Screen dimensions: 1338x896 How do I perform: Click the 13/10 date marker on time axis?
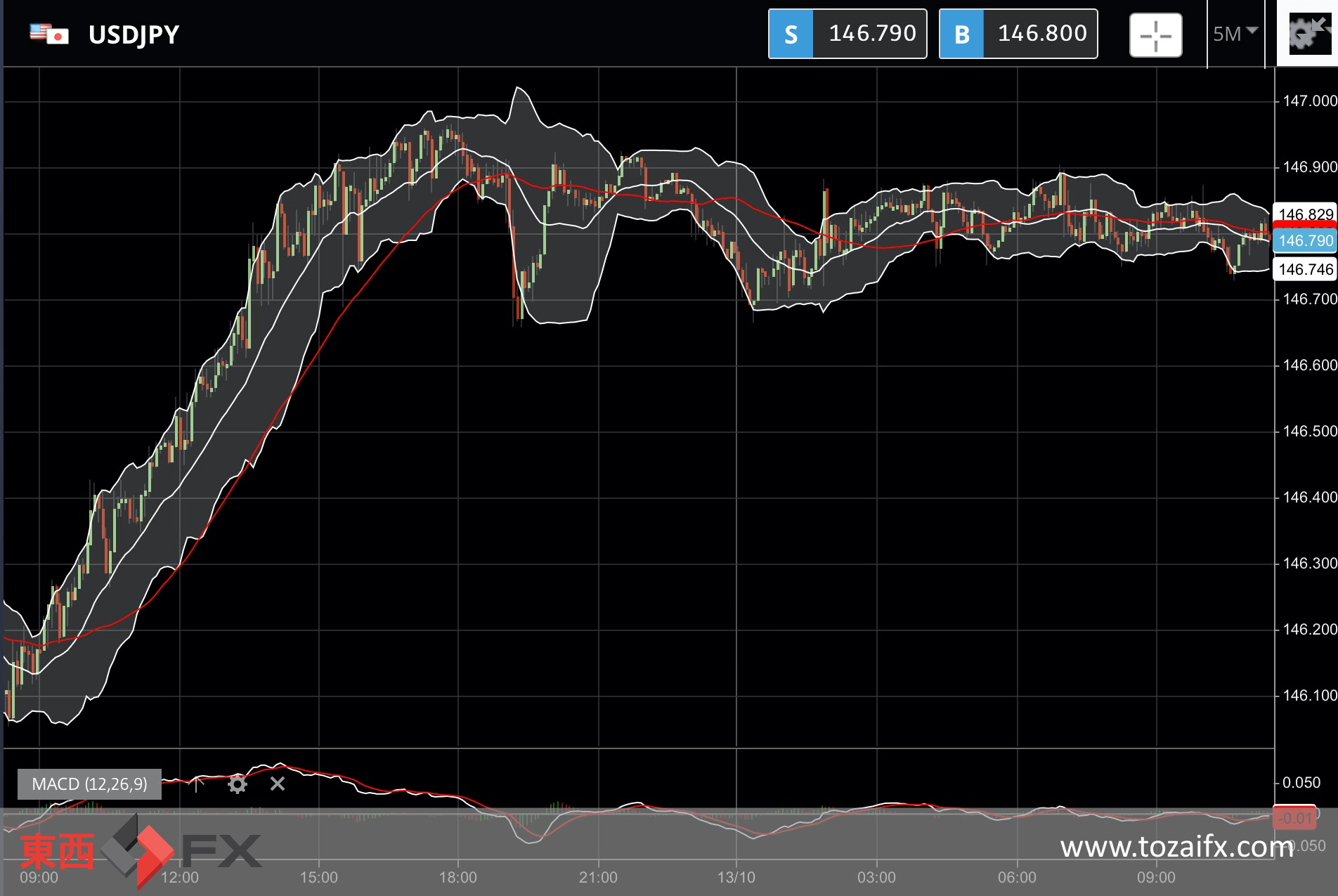(736, 877)
